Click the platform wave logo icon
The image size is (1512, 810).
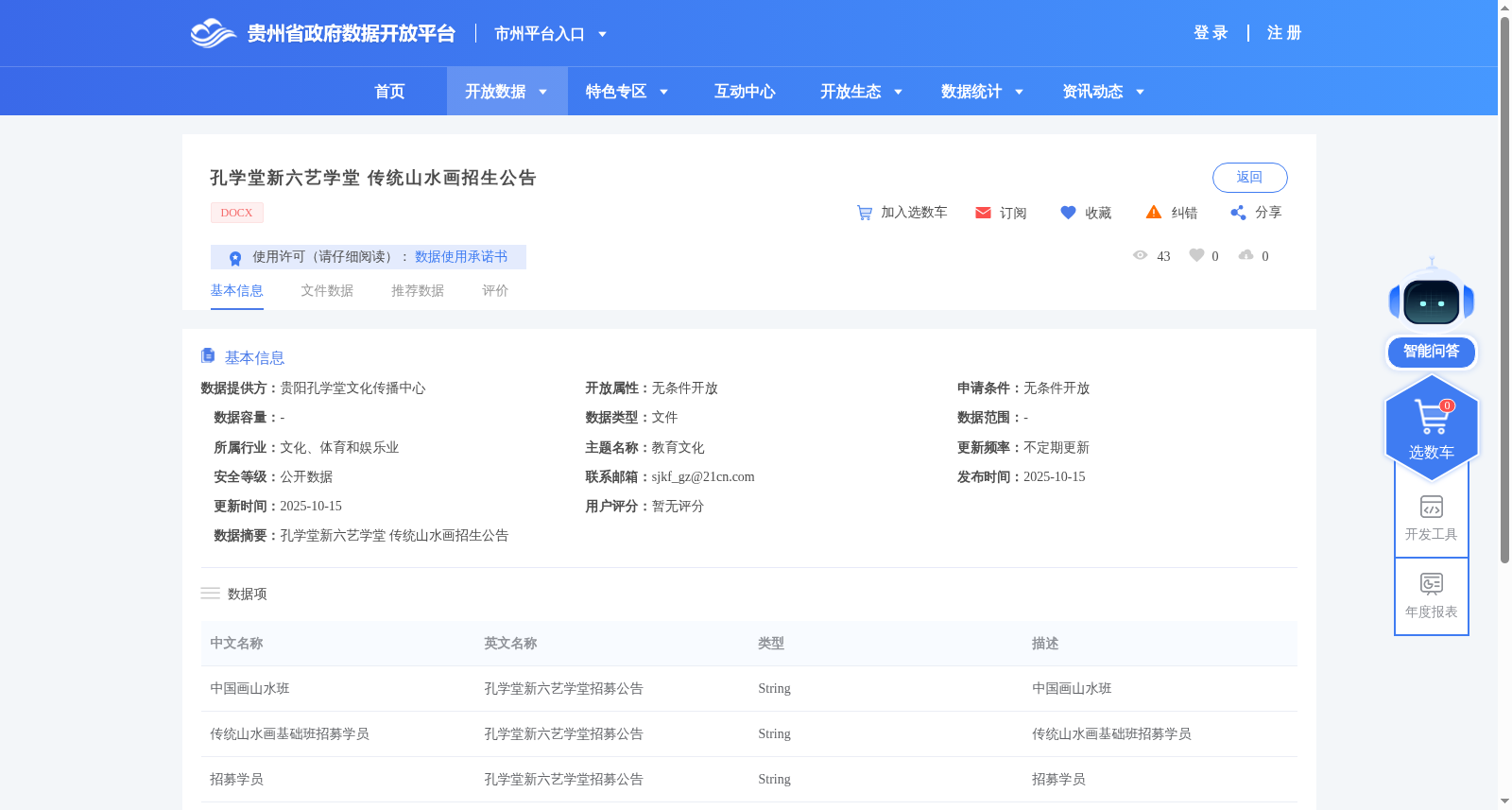[213, 33]
